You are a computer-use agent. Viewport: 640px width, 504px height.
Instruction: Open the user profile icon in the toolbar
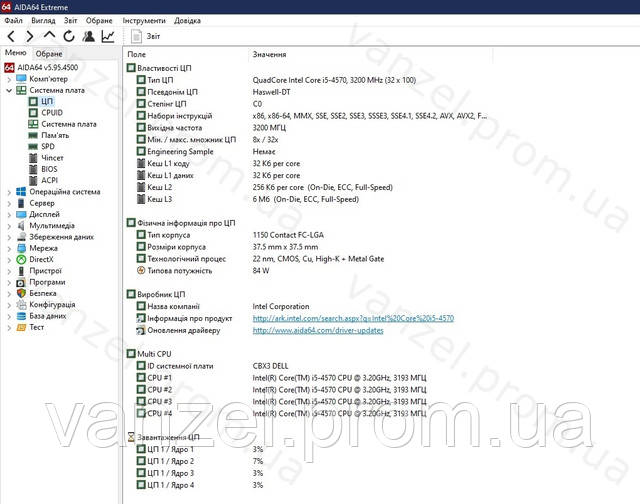pyautogui.click(x=88, y=37)
